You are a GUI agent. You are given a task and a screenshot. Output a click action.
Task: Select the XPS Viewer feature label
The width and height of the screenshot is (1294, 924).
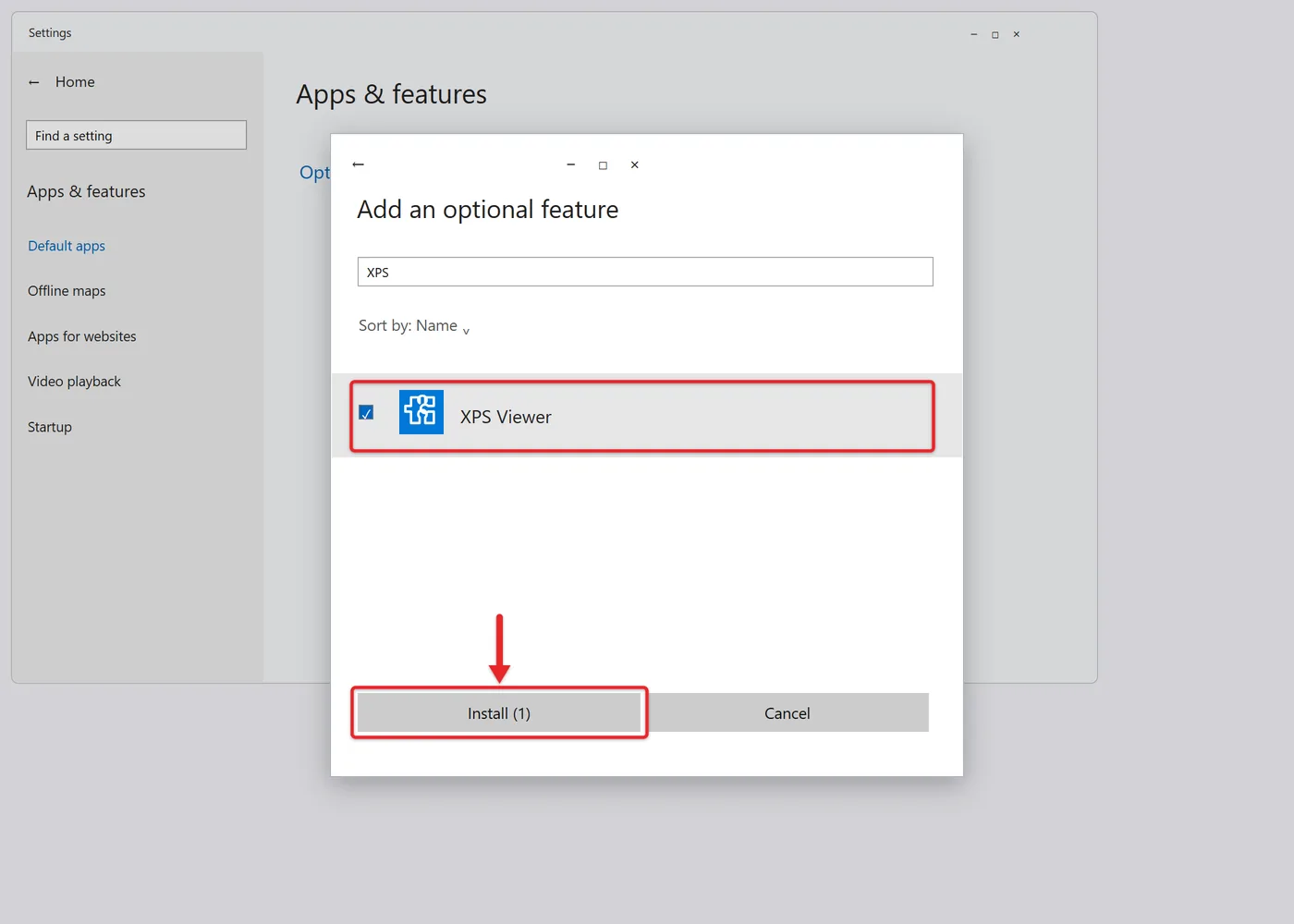tap(506, 417)
